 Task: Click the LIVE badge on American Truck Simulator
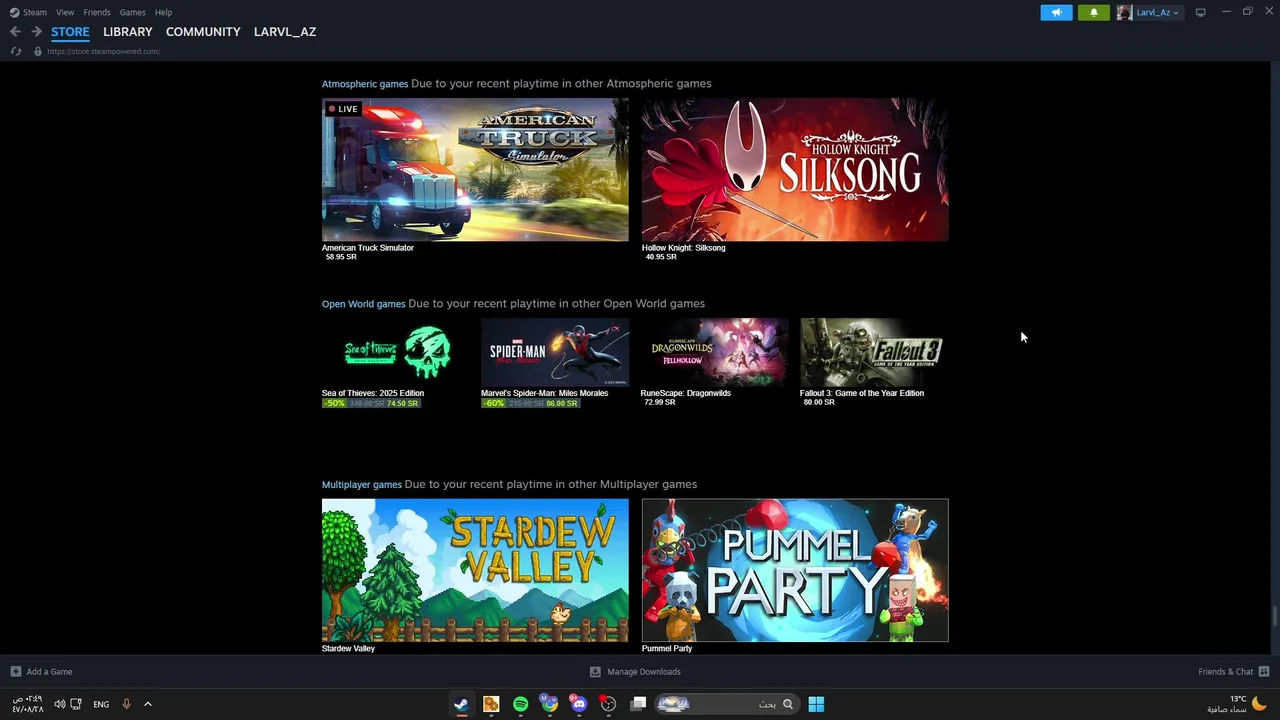[342, 109]
